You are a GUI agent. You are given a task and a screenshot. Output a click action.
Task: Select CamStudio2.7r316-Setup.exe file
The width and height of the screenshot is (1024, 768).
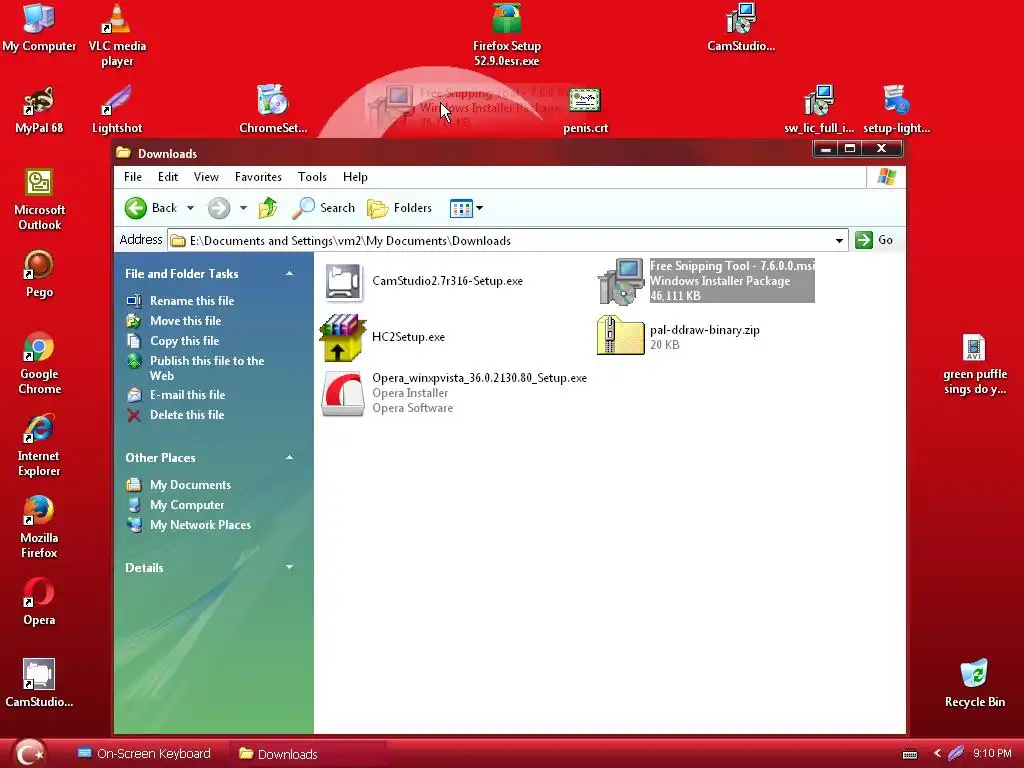(423, 281)
